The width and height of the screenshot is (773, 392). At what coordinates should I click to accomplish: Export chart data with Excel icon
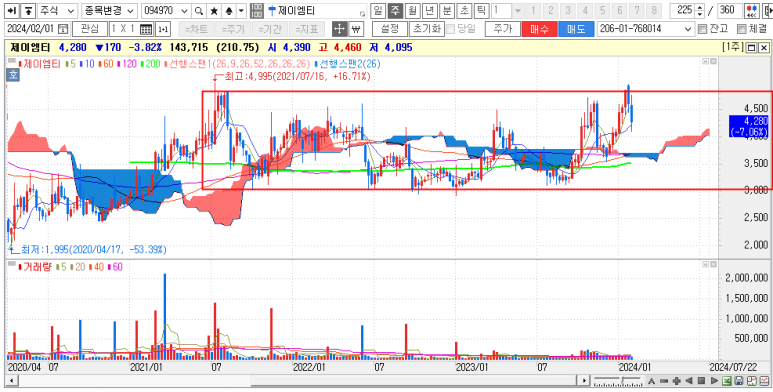[x=727, y=381]
